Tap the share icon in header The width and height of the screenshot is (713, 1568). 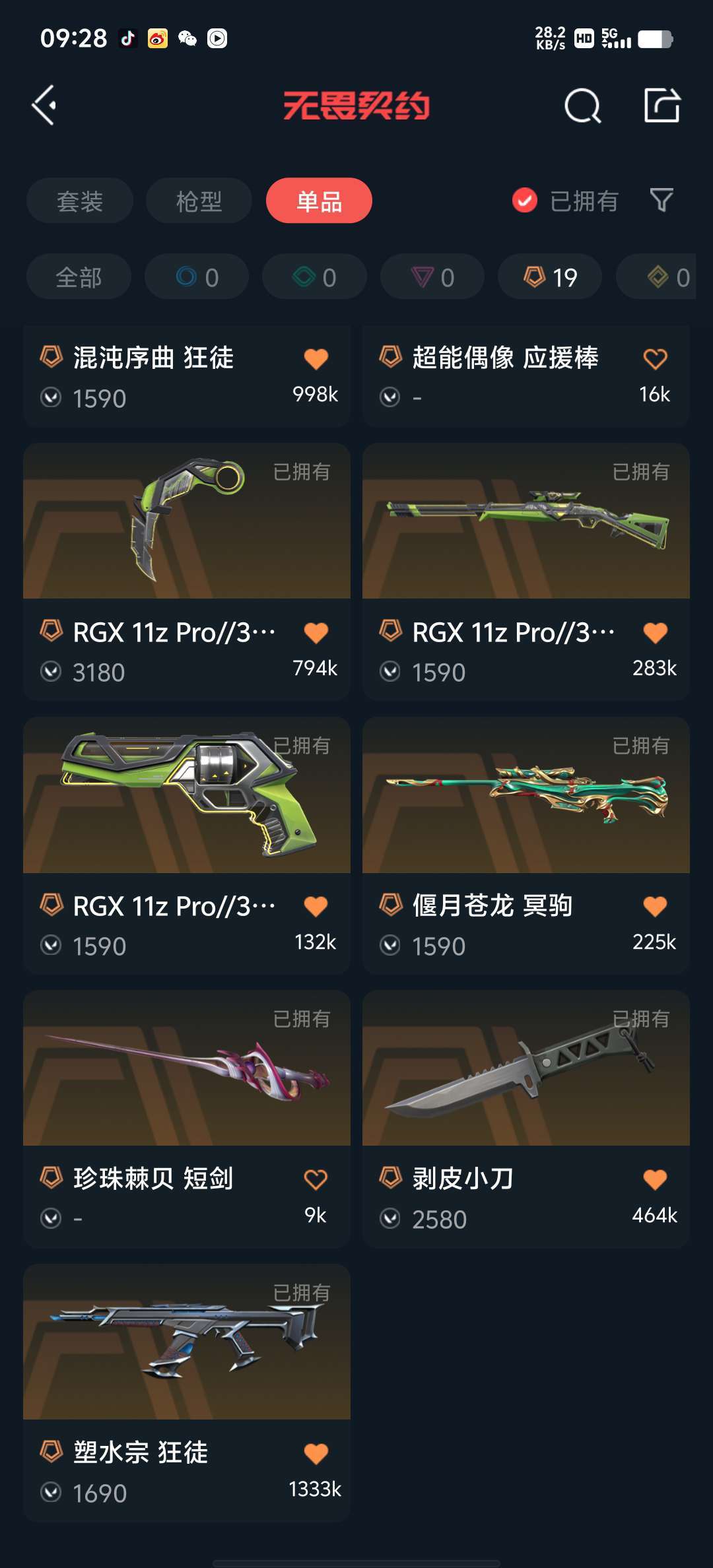(x=662, y=105)
